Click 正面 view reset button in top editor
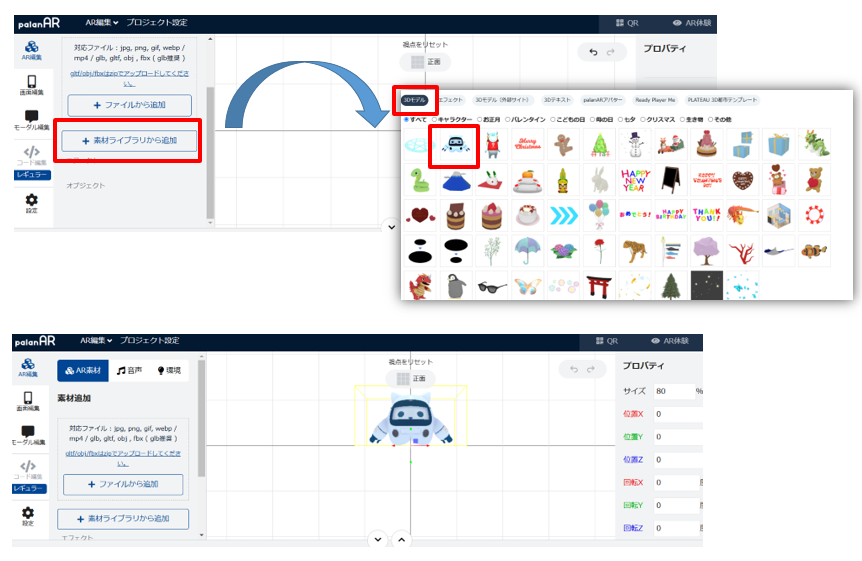 [x=426, y=62]
